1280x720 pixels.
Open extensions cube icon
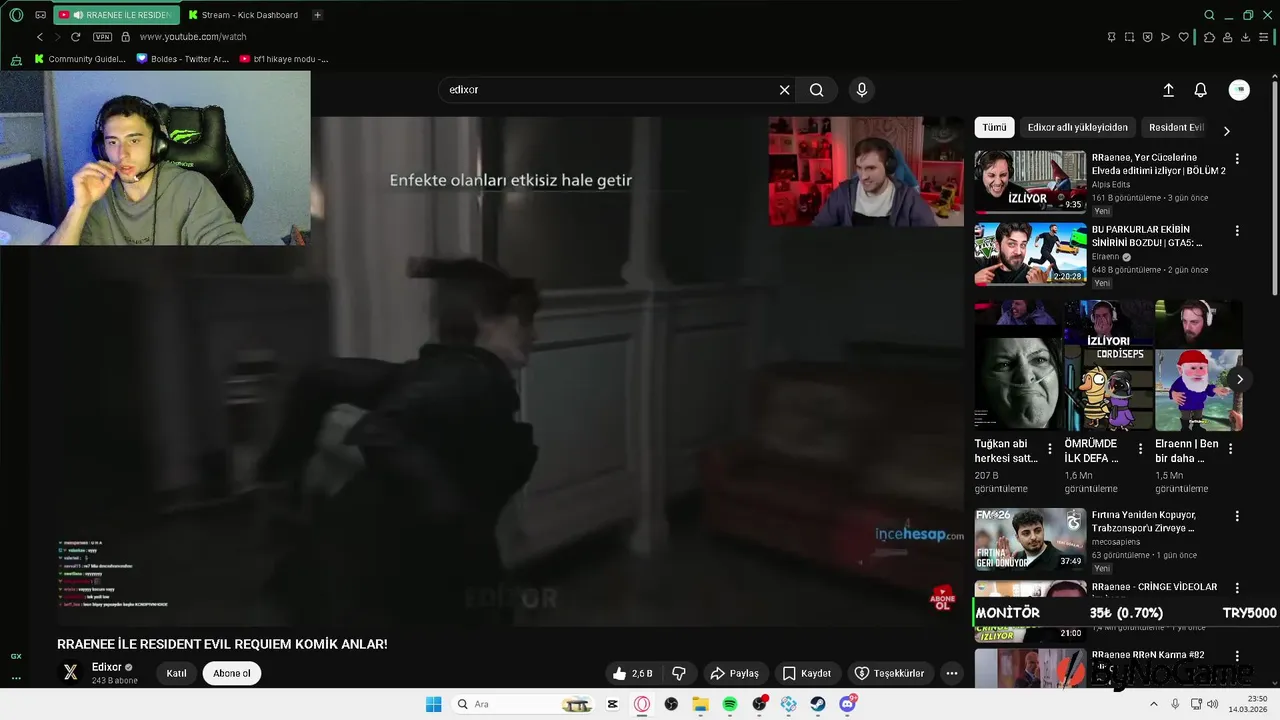point(1209,37)
